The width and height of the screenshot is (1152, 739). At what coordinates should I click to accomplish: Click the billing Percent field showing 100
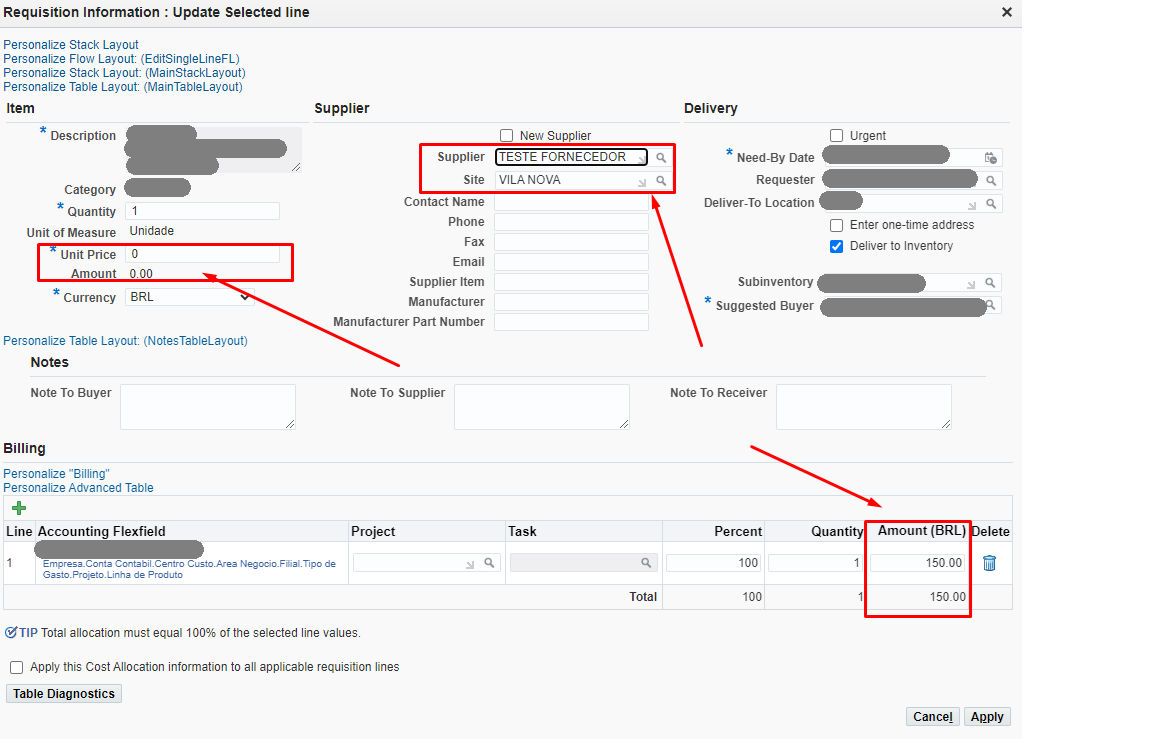tap(713, 563)
